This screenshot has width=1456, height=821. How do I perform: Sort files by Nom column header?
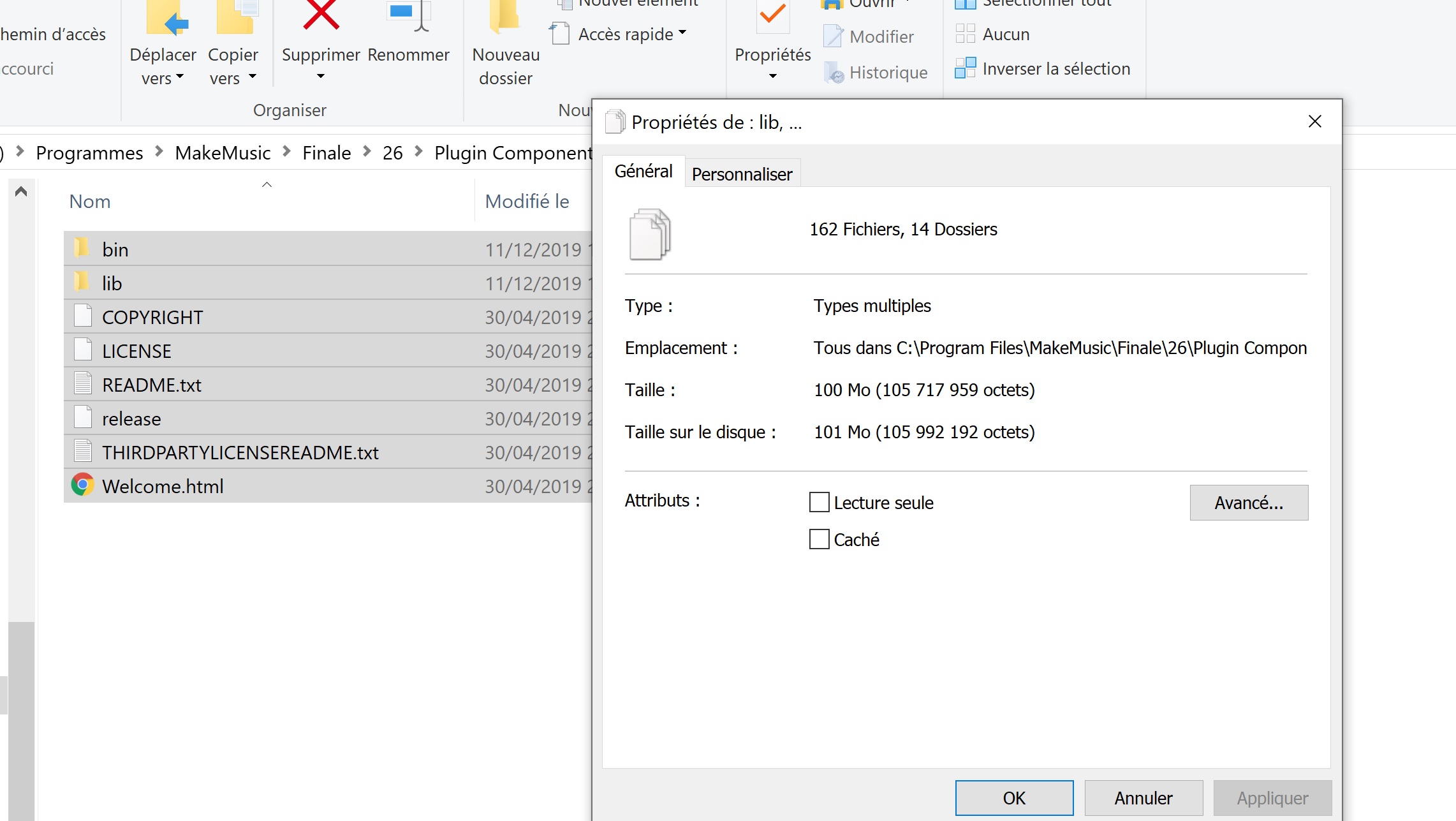pyautogui.click(x=90, y=202)
